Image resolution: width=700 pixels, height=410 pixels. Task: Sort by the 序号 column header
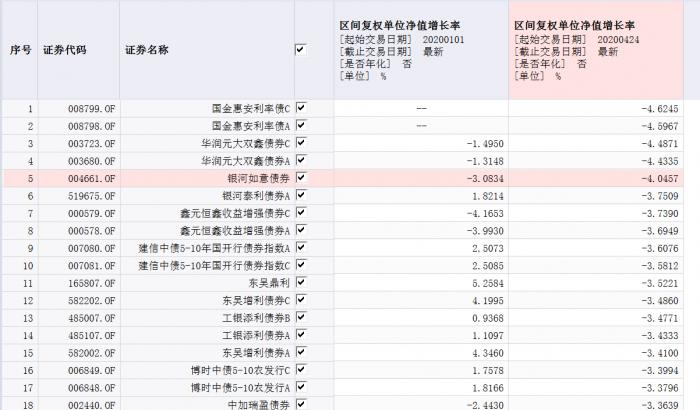20,49
